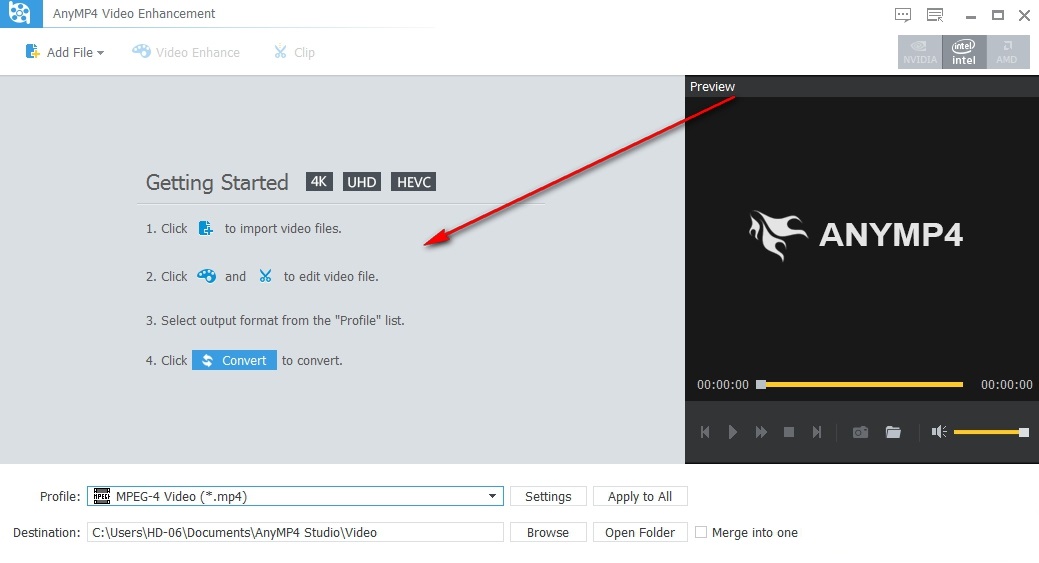Image resolution: width=1039 pixels, height=563 pixels.
Task: Click the right 00:00:00 total duration
Action: [x=1007, y=385]
